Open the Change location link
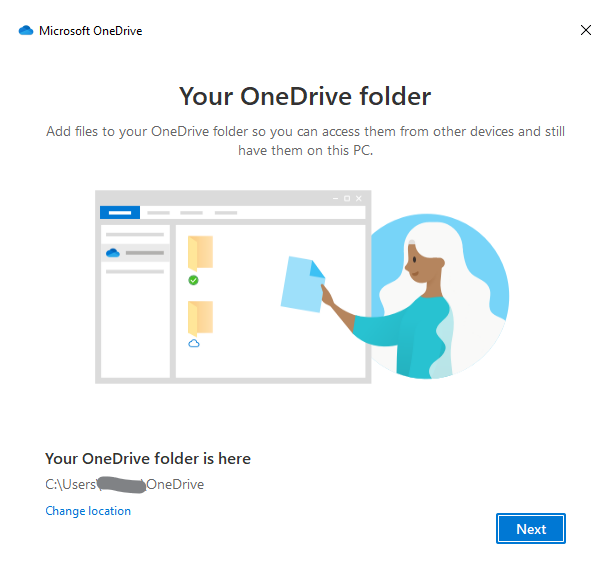The width and height of the screenshot is (602, 568). pos(88,511)
